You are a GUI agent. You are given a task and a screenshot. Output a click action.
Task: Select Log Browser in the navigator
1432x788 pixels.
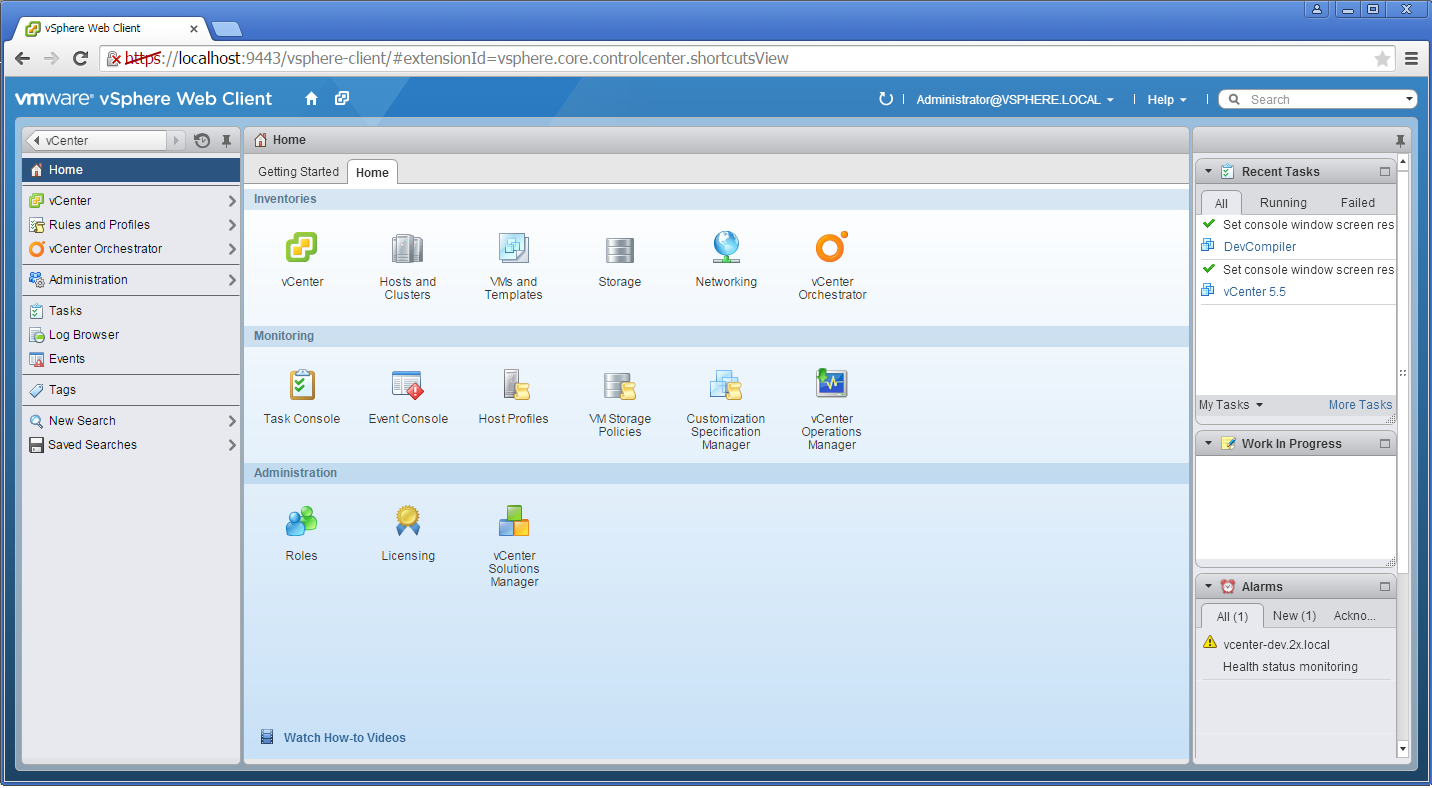[131, 335]
